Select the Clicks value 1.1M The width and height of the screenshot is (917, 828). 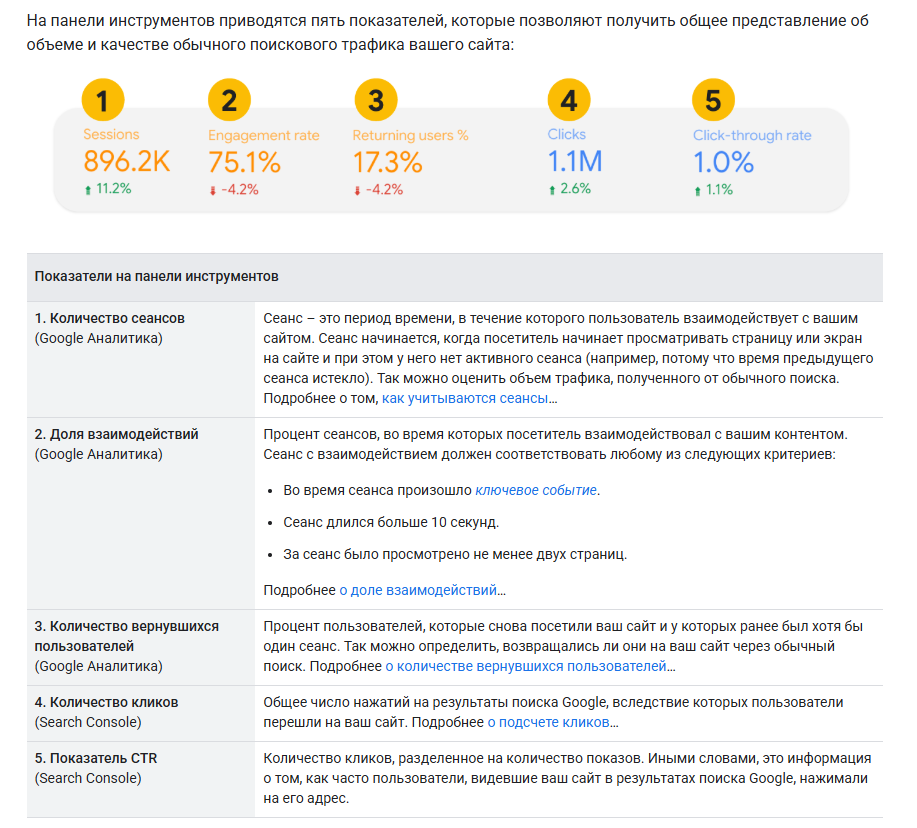[575, 161]
